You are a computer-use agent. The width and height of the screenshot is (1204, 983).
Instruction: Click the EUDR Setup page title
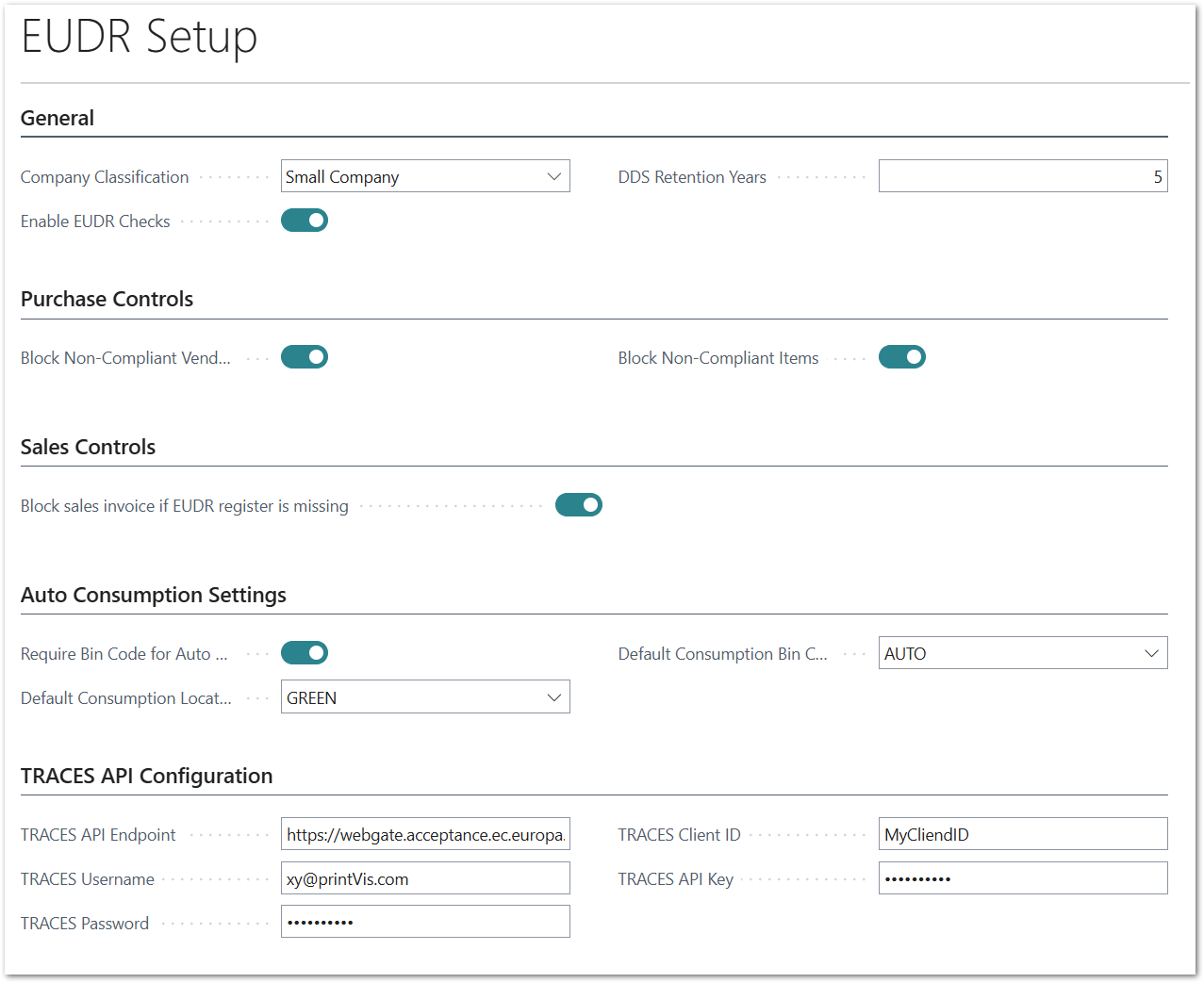click(140, 37)
